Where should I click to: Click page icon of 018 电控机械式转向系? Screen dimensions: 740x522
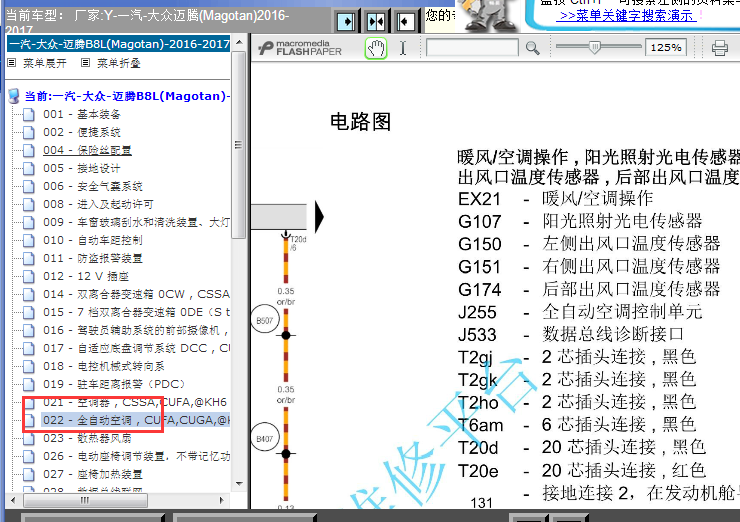(x=29, y=366)
